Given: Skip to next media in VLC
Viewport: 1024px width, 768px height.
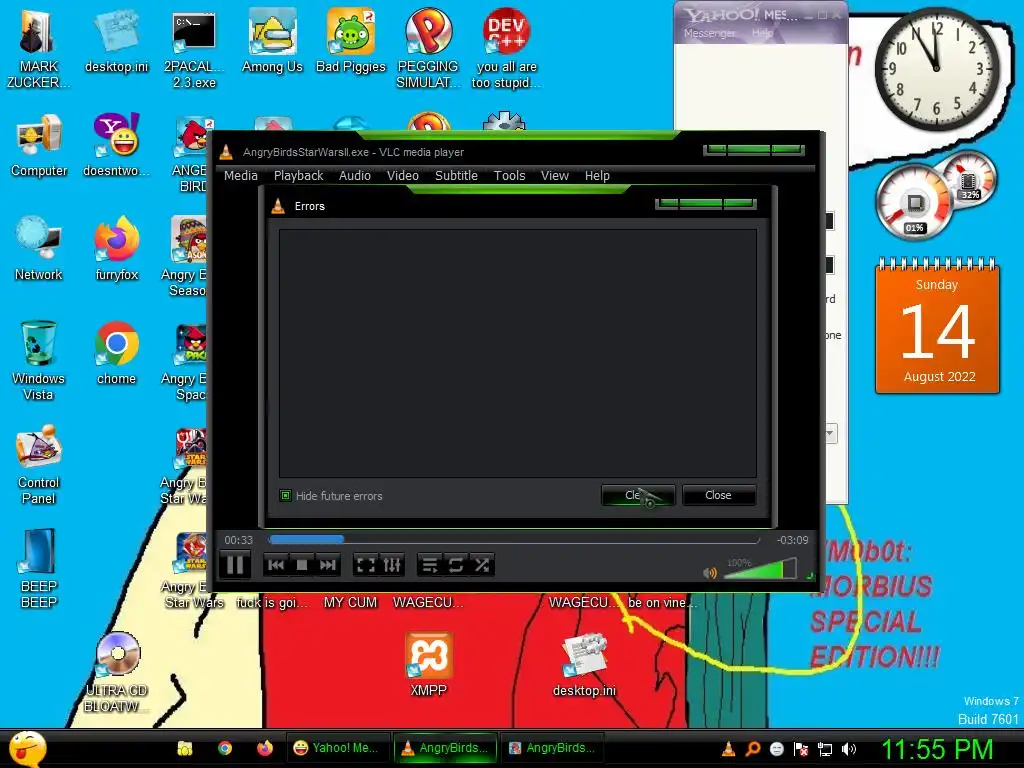Looking at the screenshot, I should (328, 566).
